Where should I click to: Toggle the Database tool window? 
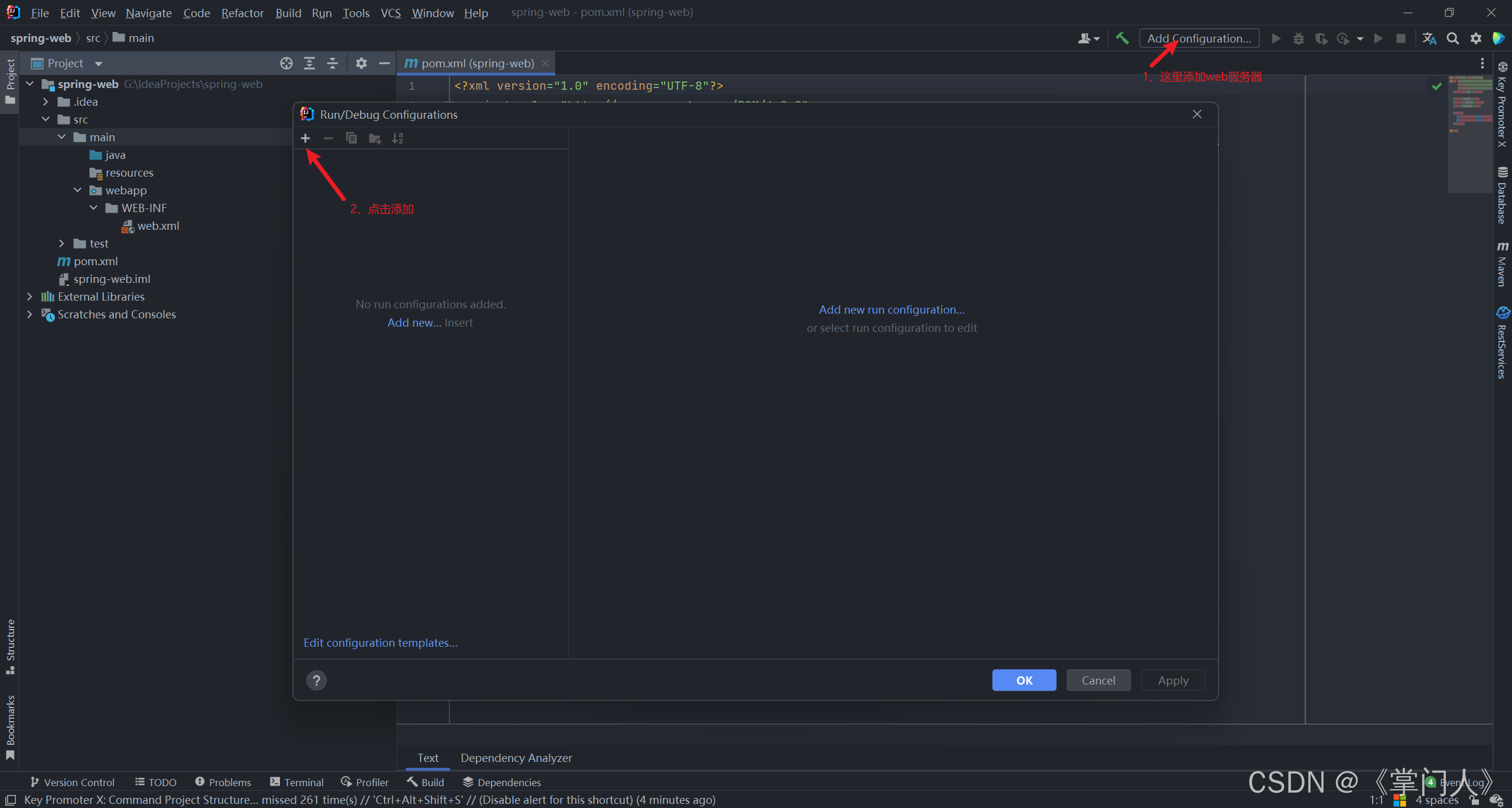[x=1502, y=196]
